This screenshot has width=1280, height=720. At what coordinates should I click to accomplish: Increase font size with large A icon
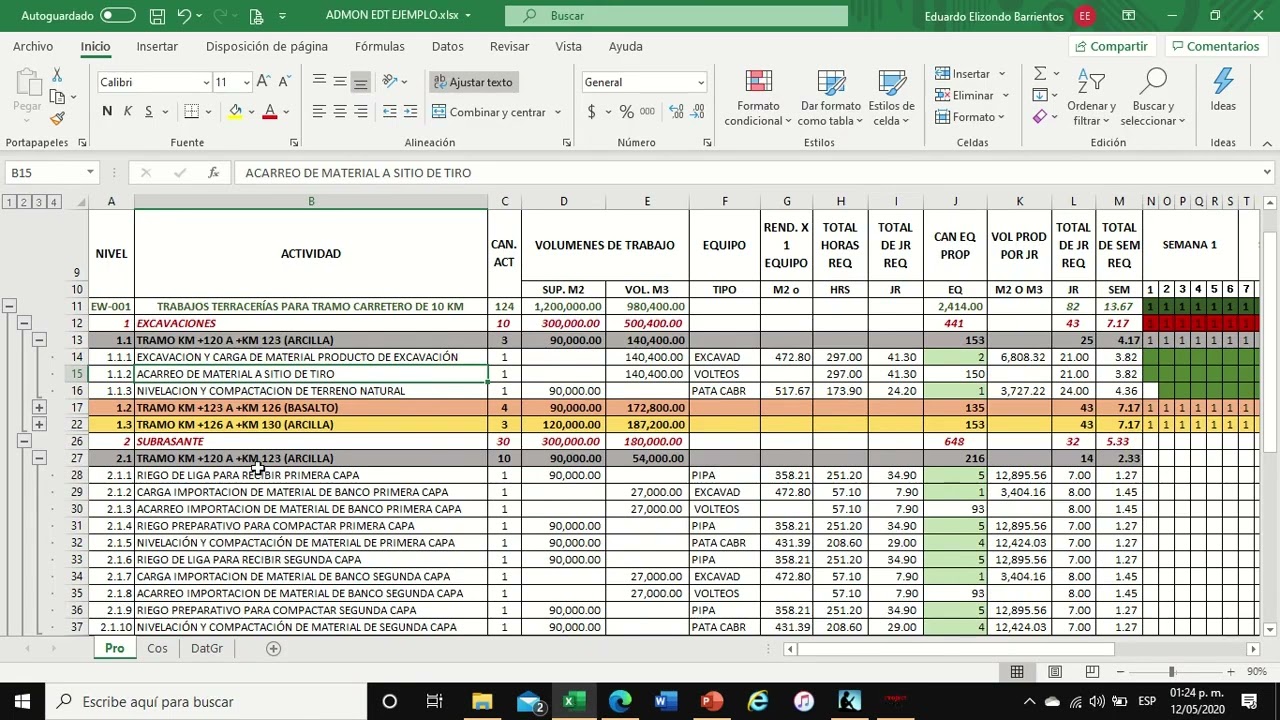click(262, 82)
